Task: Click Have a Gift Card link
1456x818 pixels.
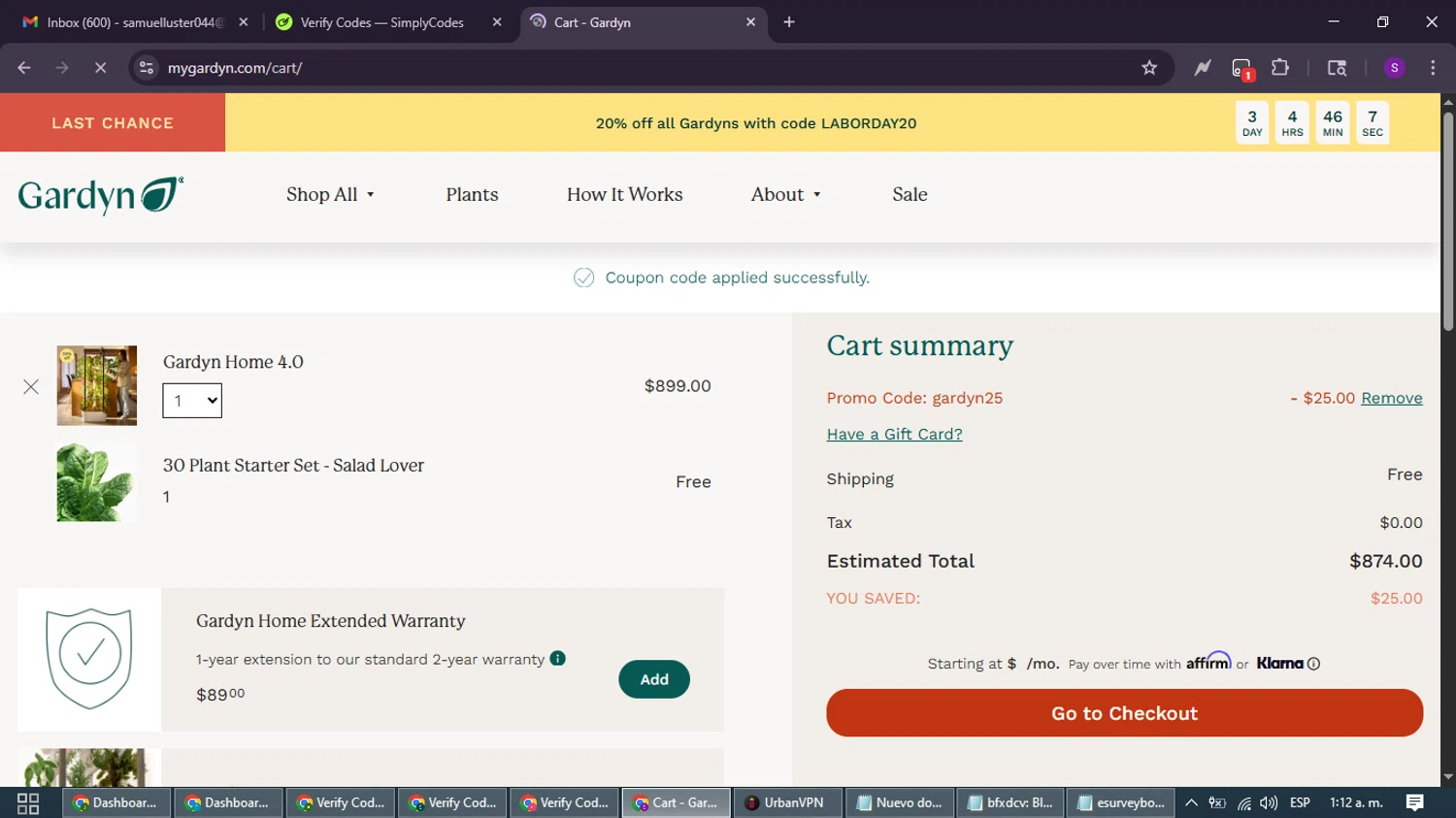Action: [894, 434]
